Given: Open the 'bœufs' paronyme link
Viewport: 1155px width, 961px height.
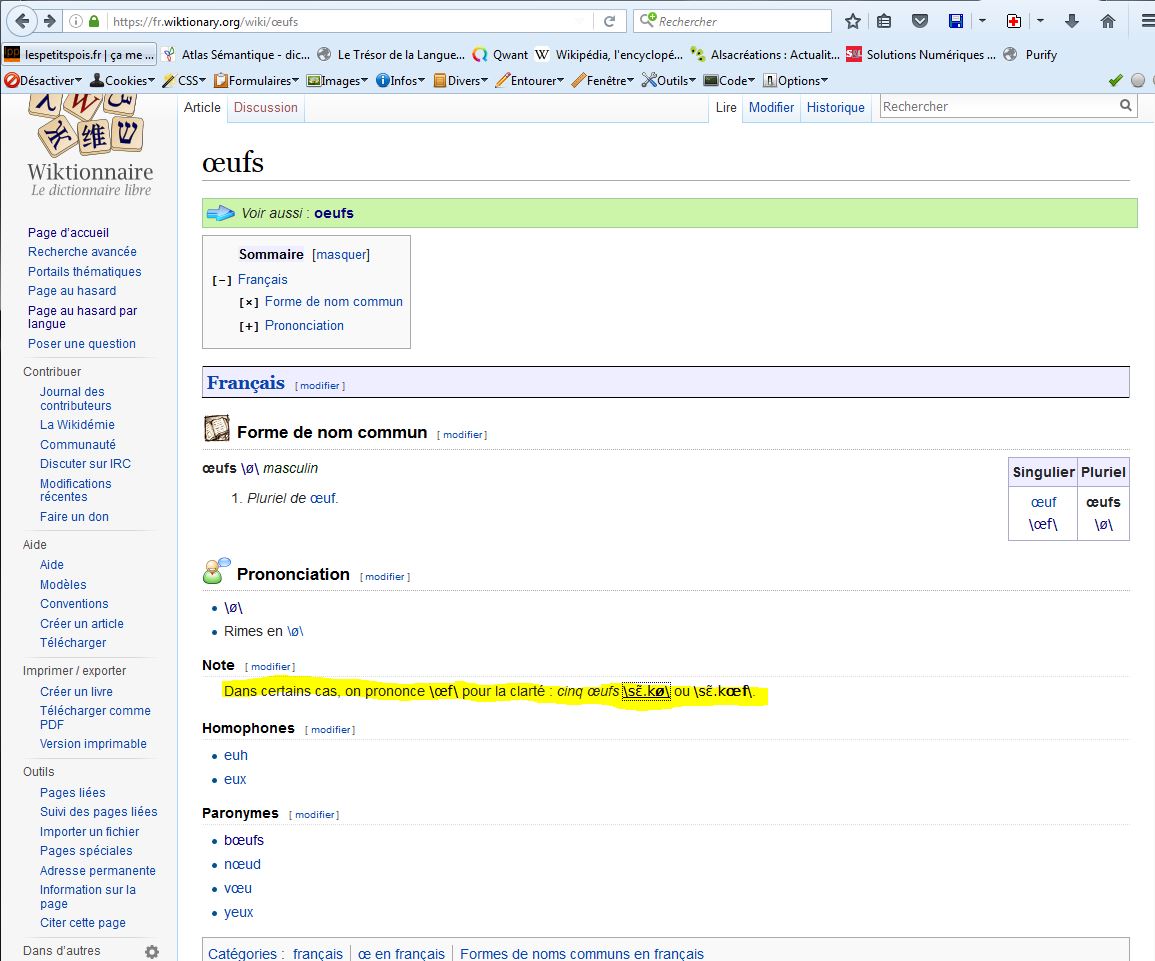Looking at the screenshot, I should pyautogui.click(x=243, y=840).
